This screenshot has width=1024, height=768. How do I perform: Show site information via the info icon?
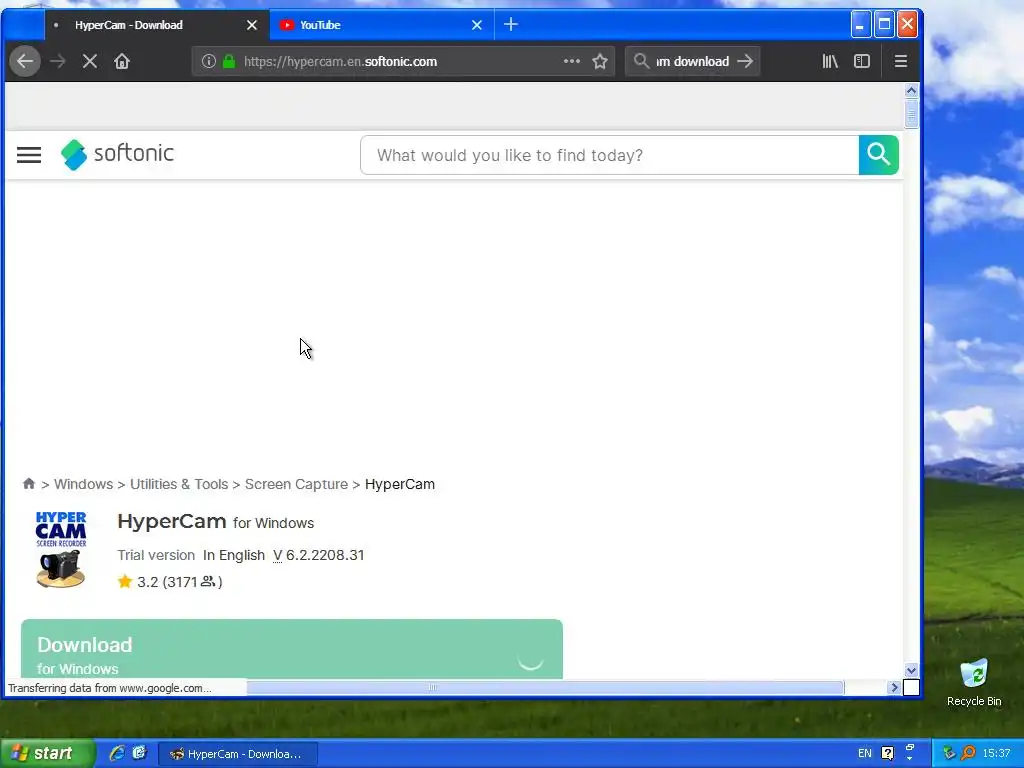click(x=208, y=61)
